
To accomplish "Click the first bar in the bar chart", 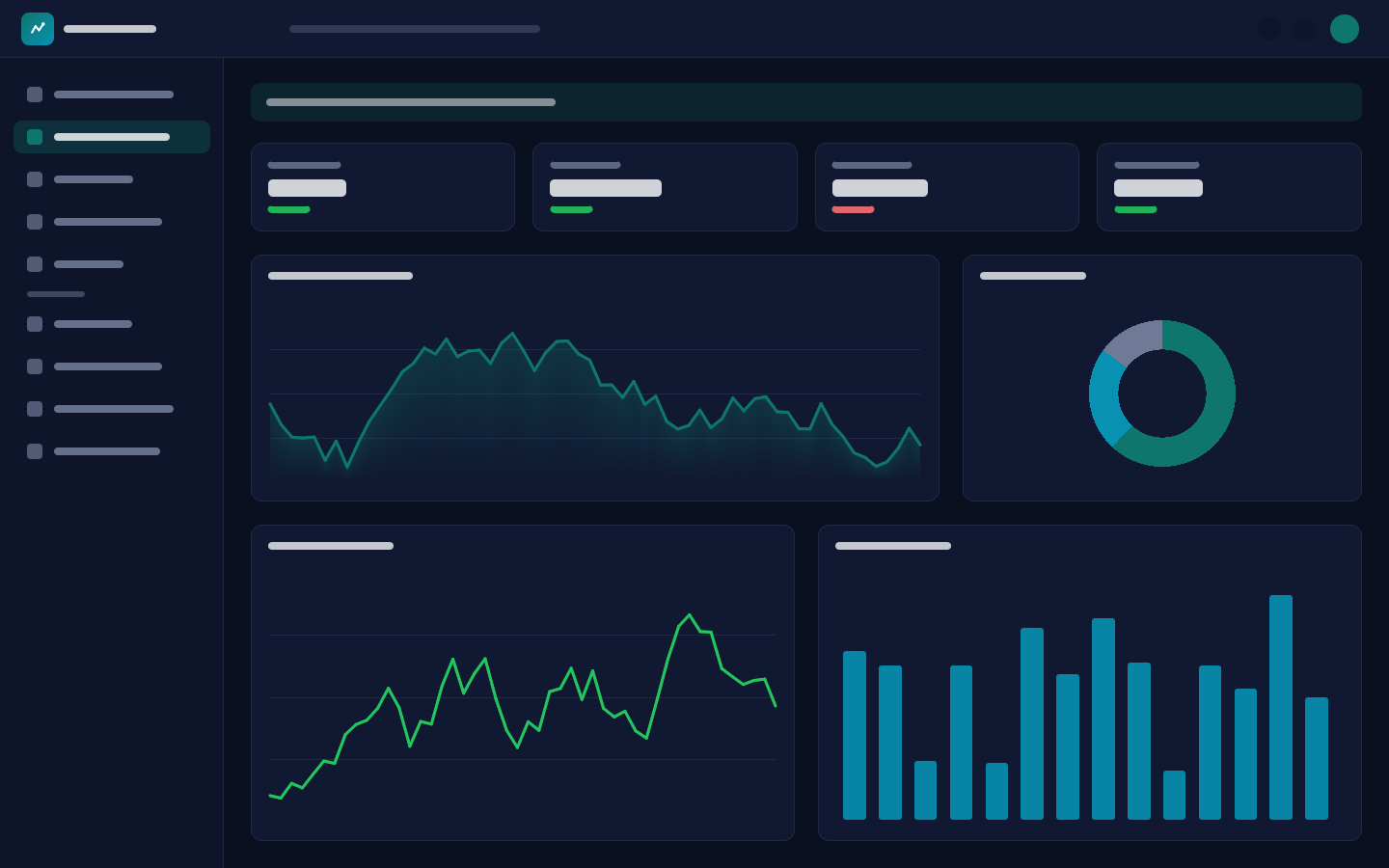I will (x=855, y=735).
